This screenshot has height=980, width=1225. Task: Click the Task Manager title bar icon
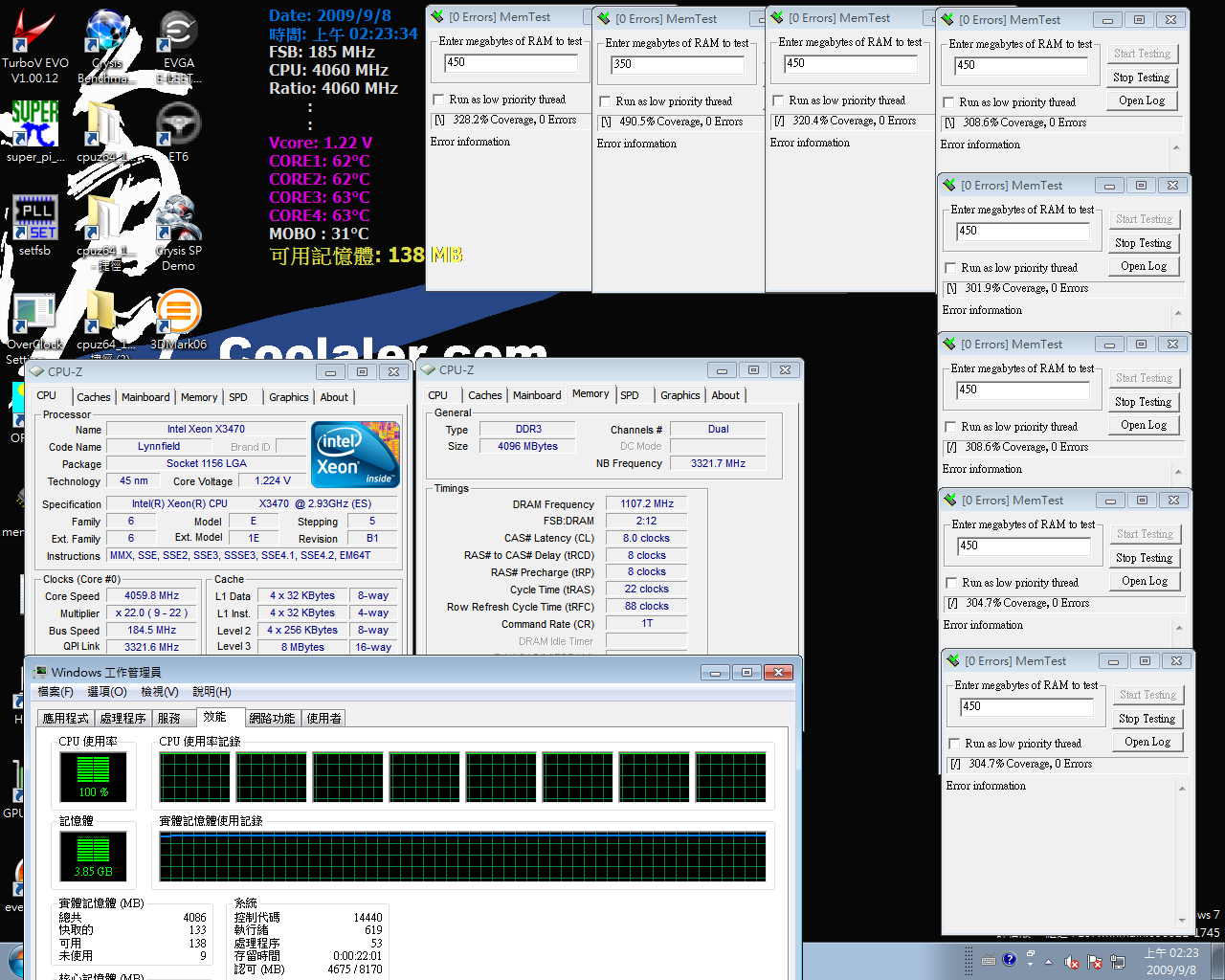40,672
